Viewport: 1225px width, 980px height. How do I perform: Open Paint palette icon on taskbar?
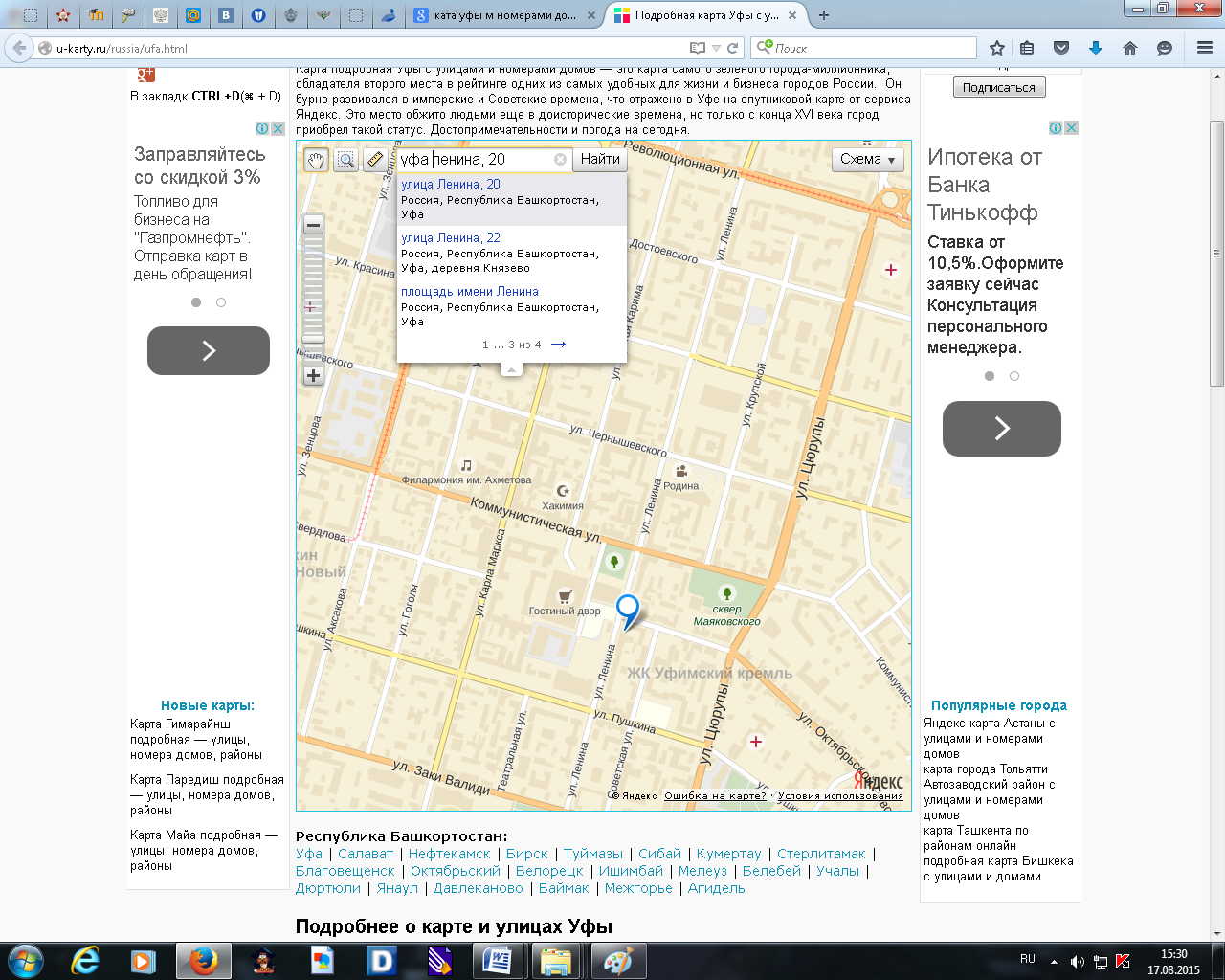coord(618,961)
